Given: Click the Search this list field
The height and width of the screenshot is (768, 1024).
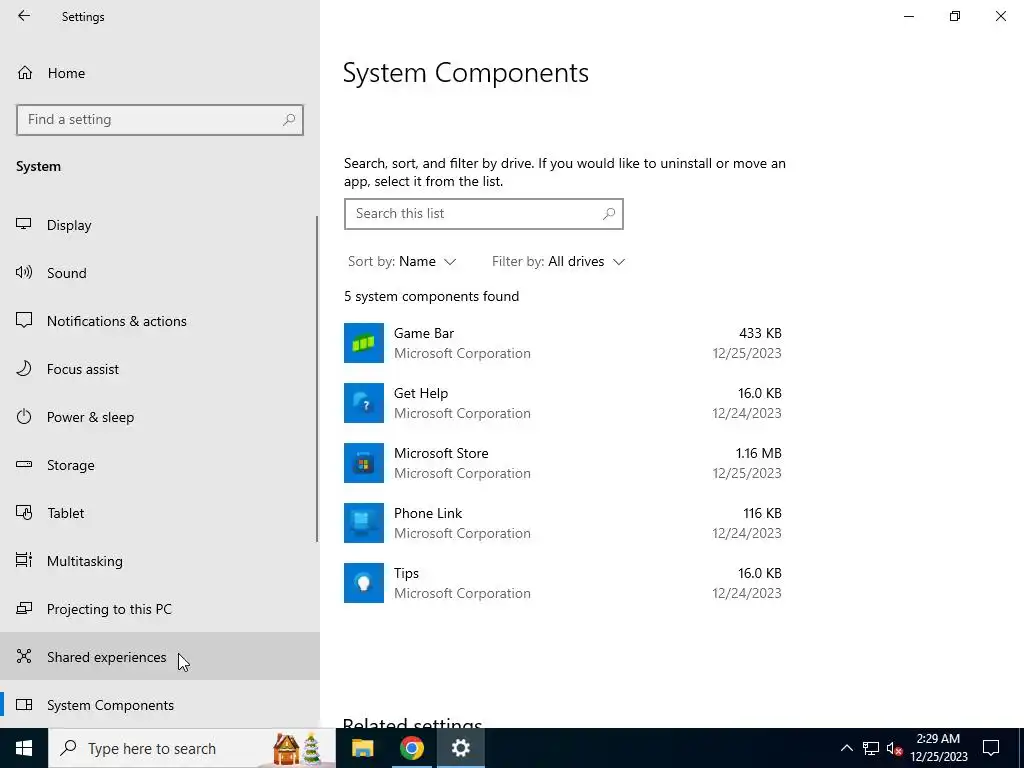Looking at the screenshot, I should tap(484, 214).
